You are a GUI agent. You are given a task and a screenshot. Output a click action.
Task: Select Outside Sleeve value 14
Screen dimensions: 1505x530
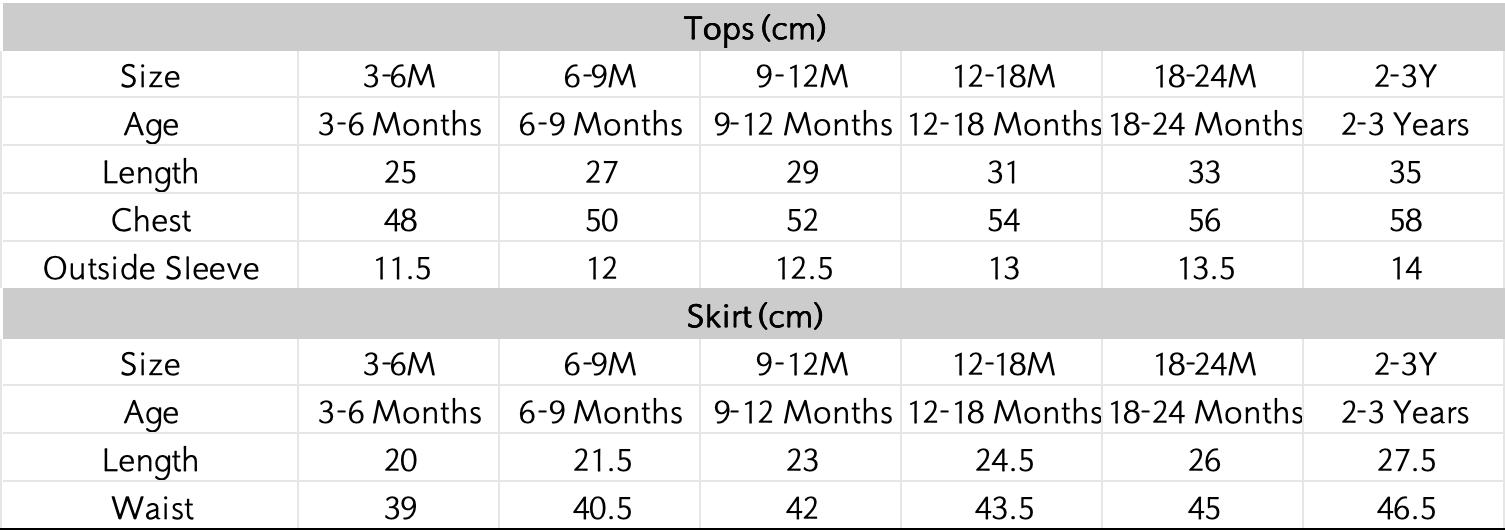pyautogui.click(x=1405, y=268)
